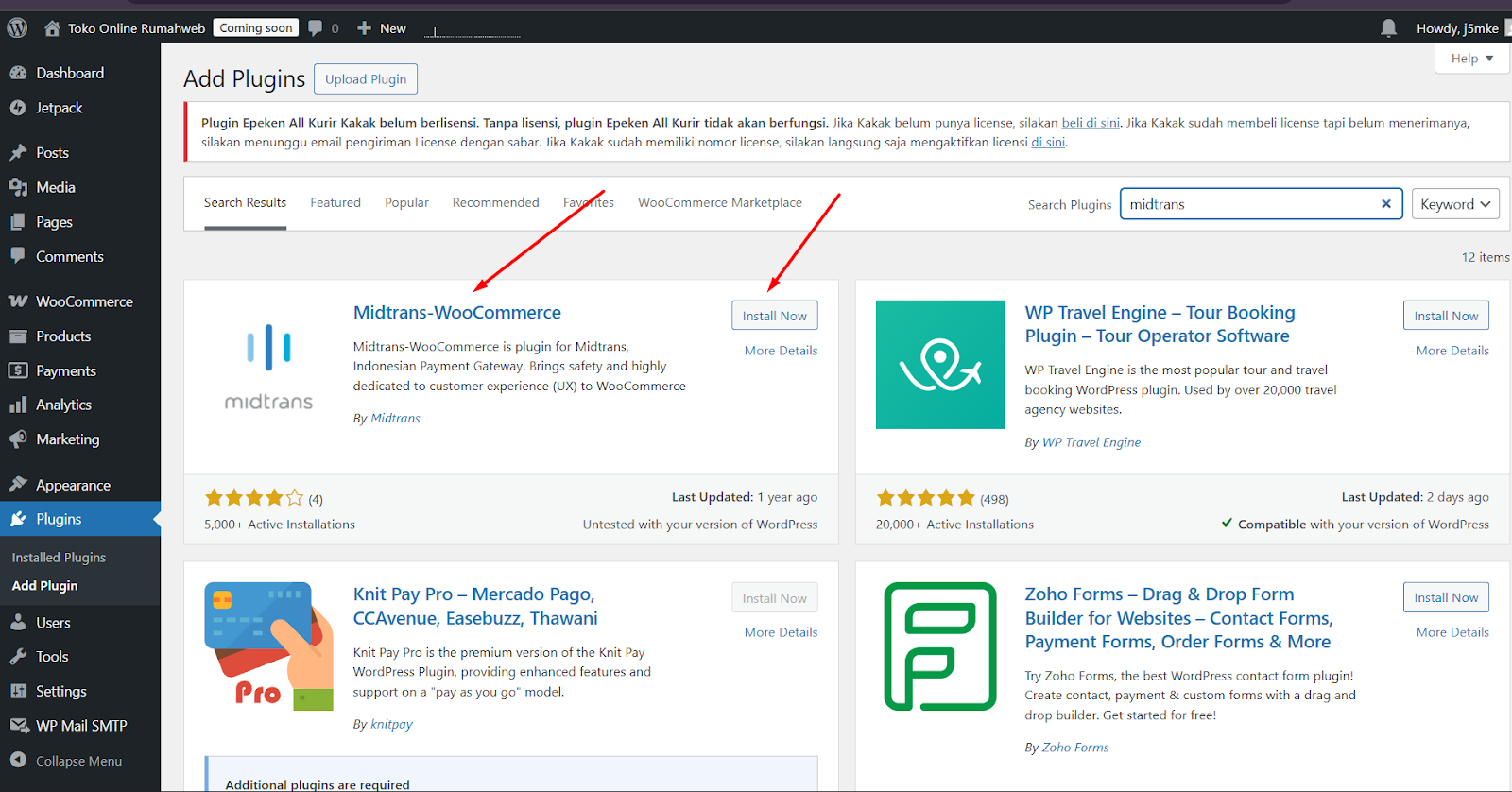Expand the Help dropdown panel
The width and height of the screenshot is (1512, 792).
pos(1471,59)
